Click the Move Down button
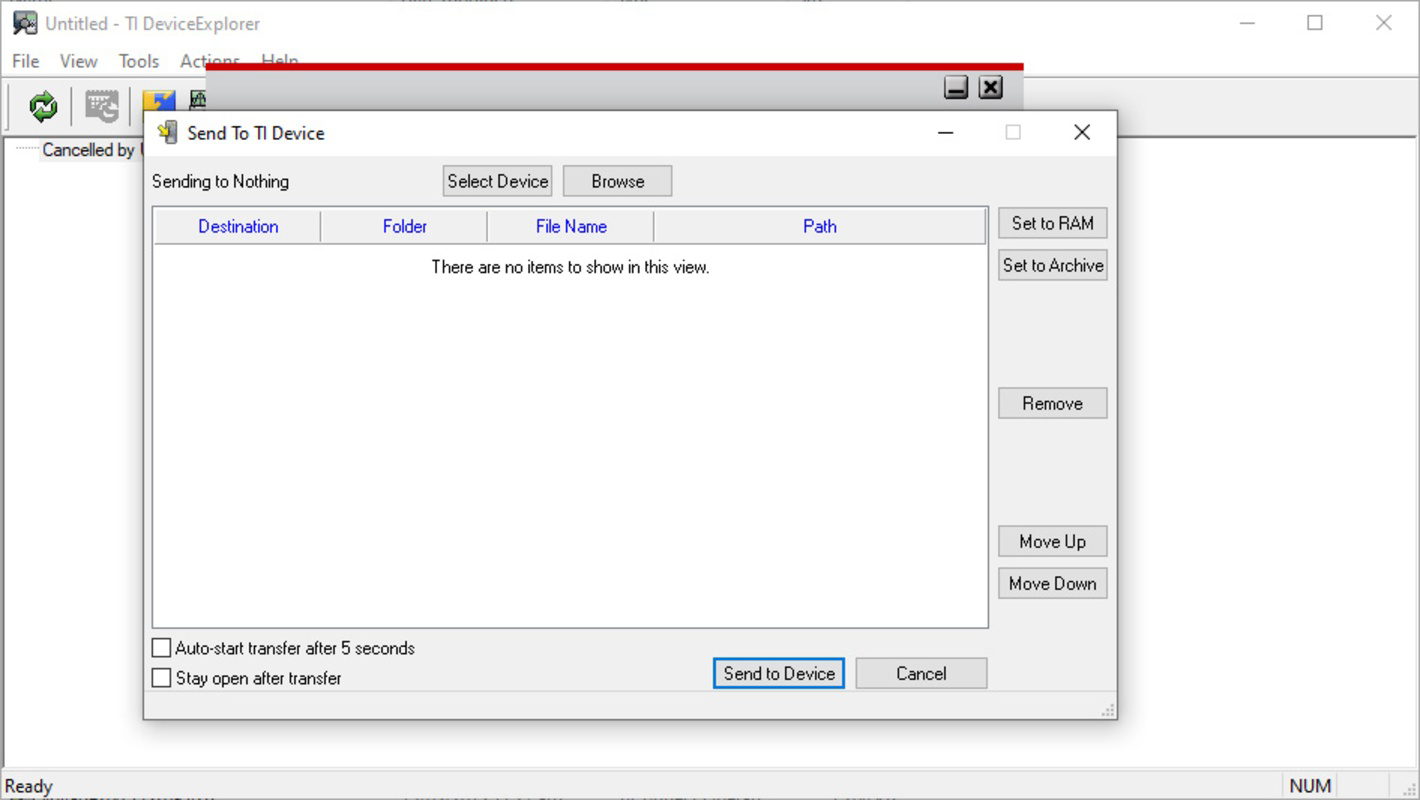This screenshot has height=800, width=1420. (x=1053, y=583)
